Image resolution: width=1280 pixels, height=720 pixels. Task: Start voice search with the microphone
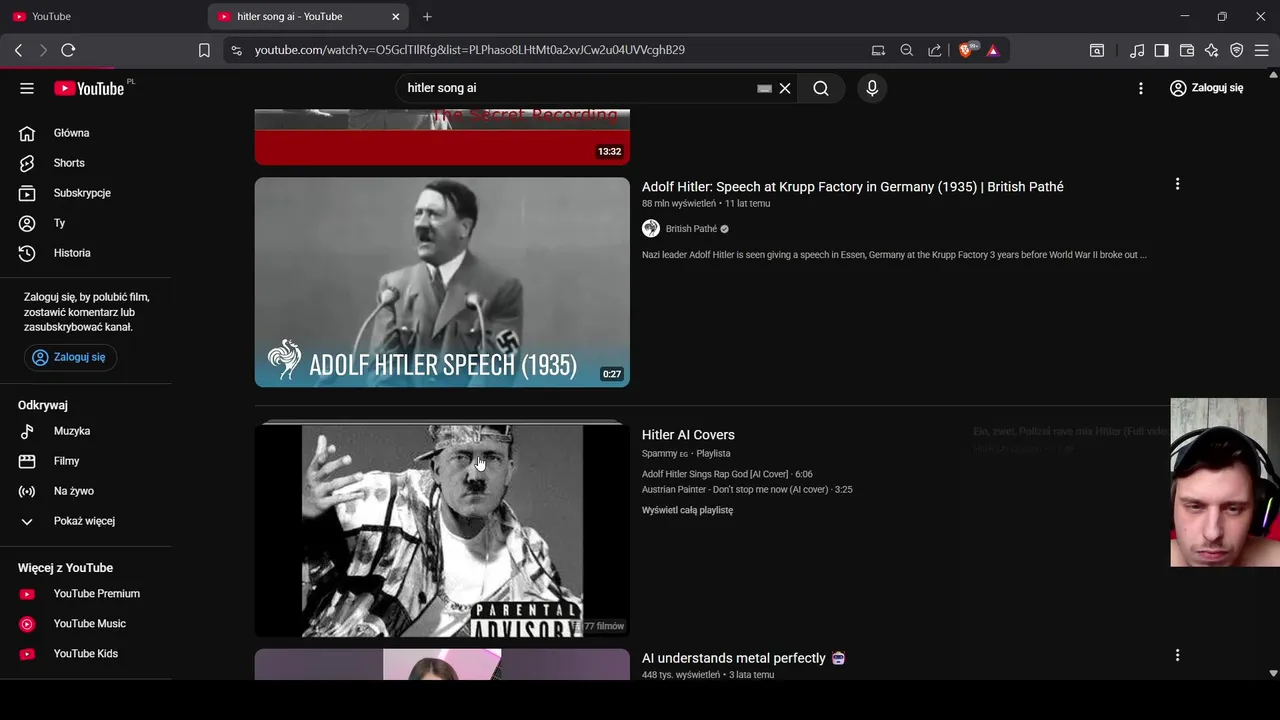(x=872, y=88)
